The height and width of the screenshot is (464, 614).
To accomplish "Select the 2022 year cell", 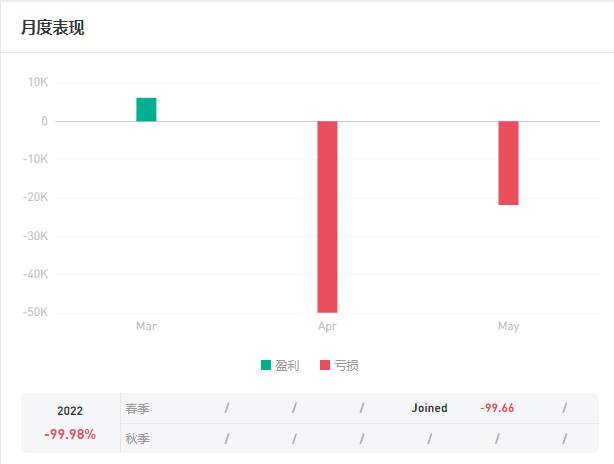I will click(70, 411).
